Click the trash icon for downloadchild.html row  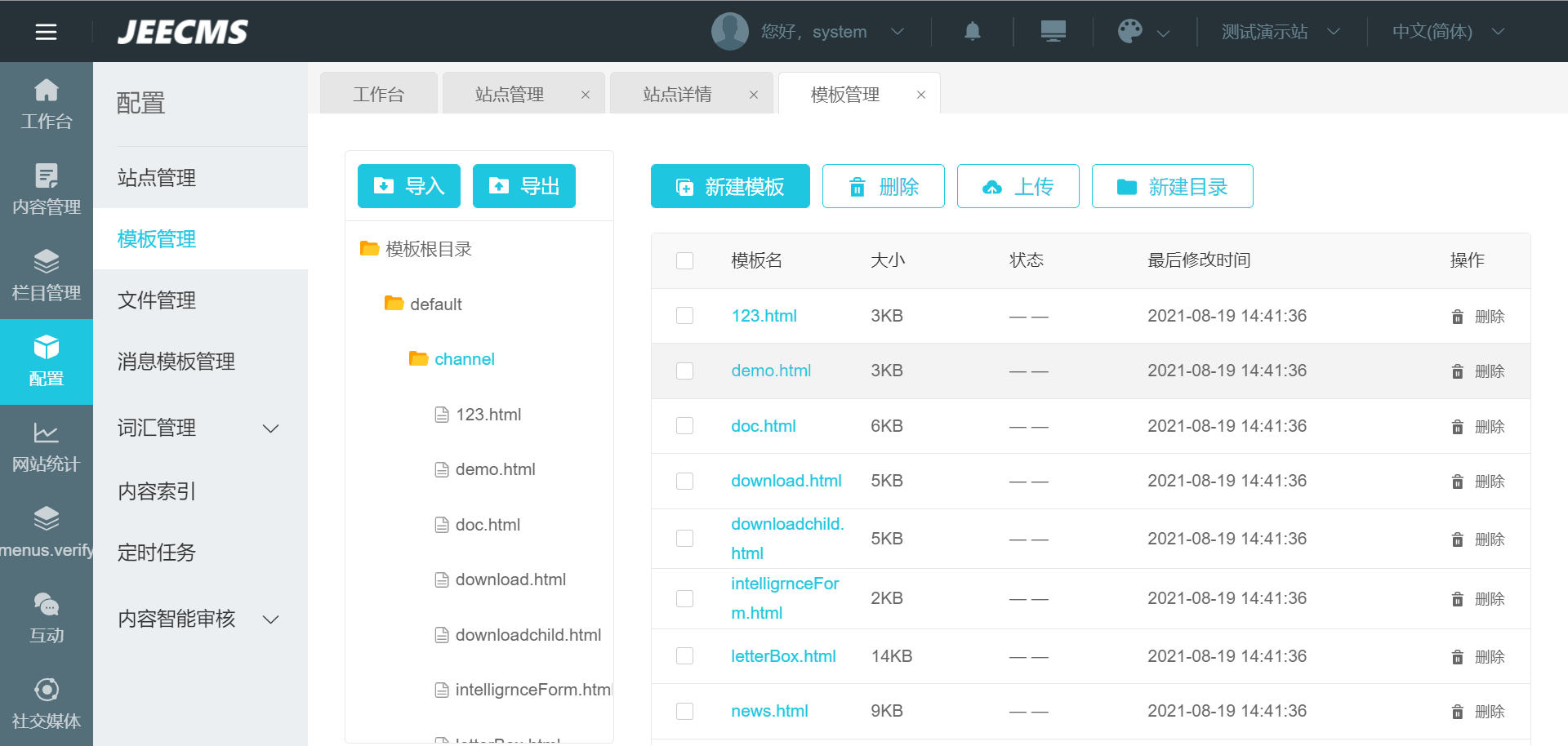pyautogui.click(x=1458, y=540)
